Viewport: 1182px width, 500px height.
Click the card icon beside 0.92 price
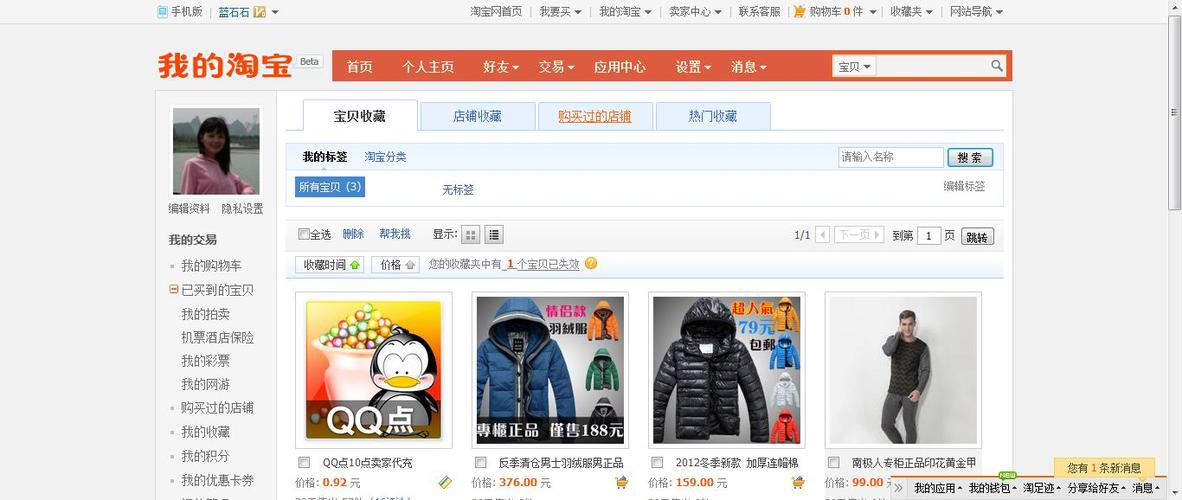pos(445,482)
